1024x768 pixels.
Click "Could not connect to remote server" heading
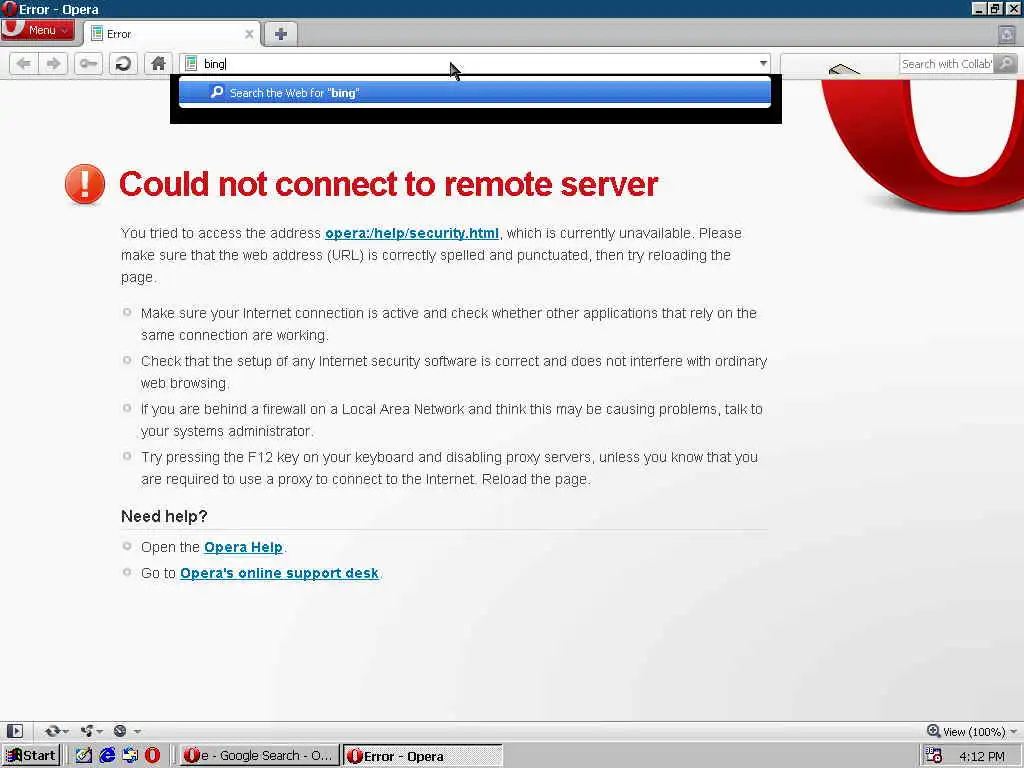coord(389,184)
